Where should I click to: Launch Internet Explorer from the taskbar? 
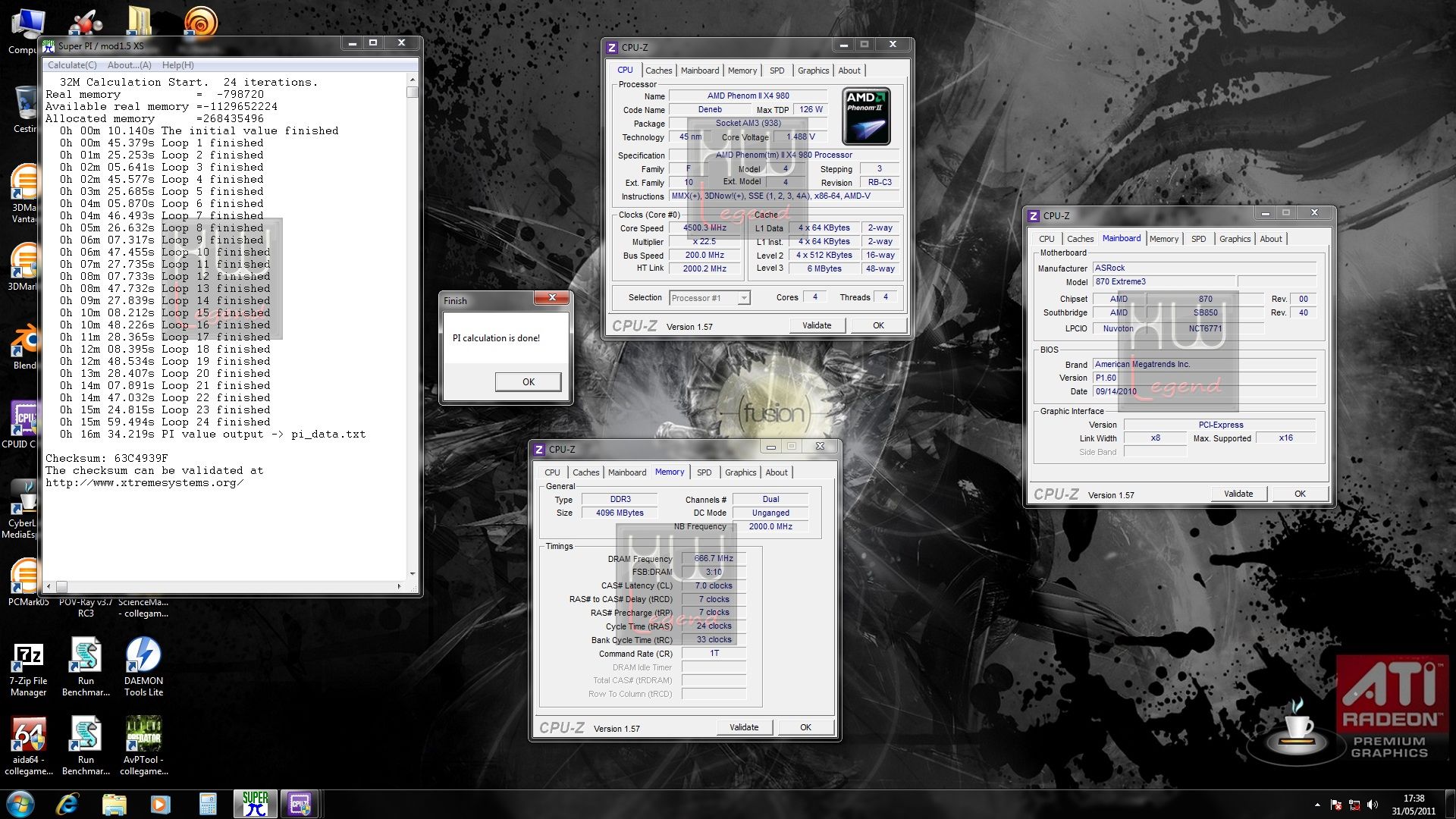coord(67,804)
